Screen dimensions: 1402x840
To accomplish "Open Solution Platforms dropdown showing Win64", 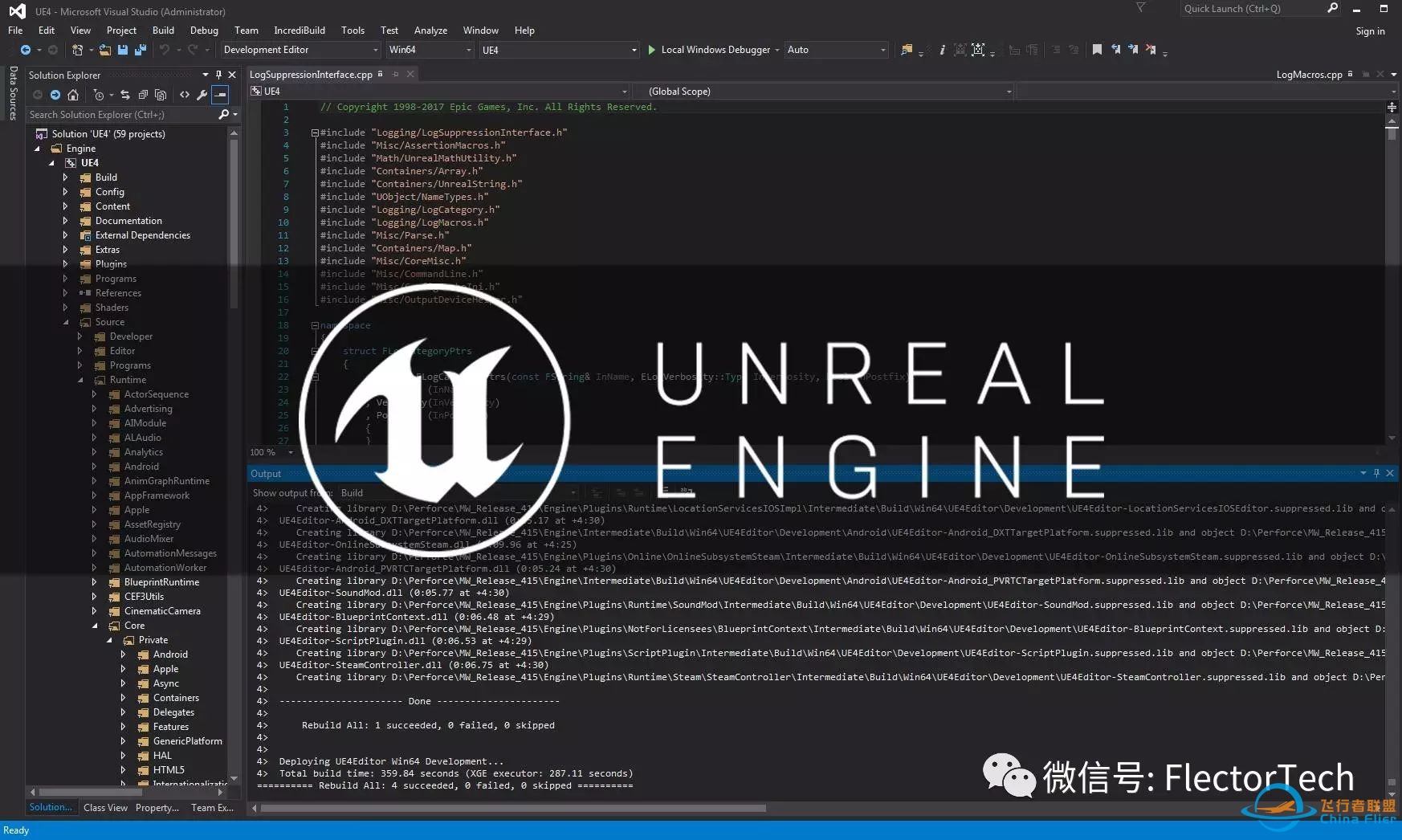I will [x=430, y=50].
